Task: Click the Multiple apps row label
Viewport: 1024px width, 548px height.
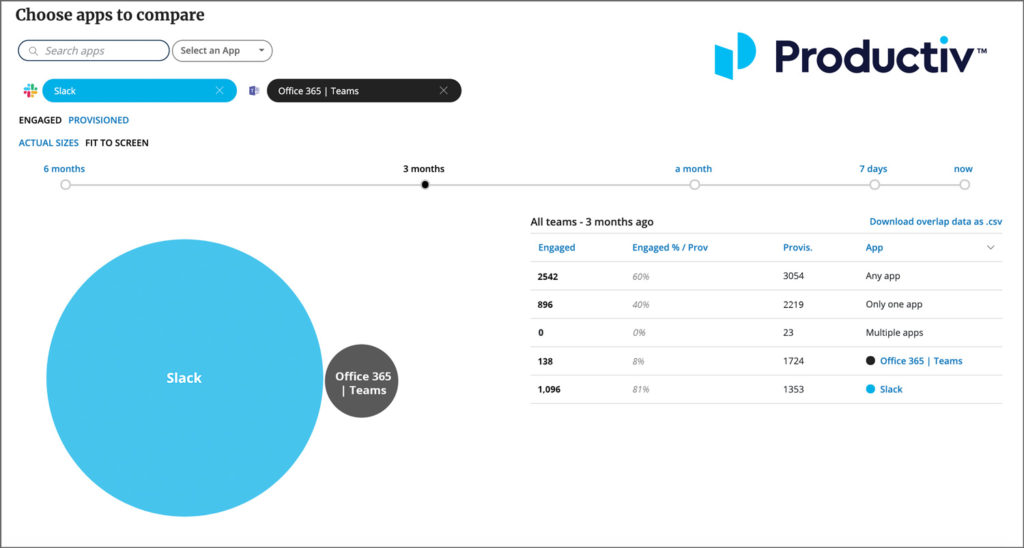Action: tap(895, 332)
